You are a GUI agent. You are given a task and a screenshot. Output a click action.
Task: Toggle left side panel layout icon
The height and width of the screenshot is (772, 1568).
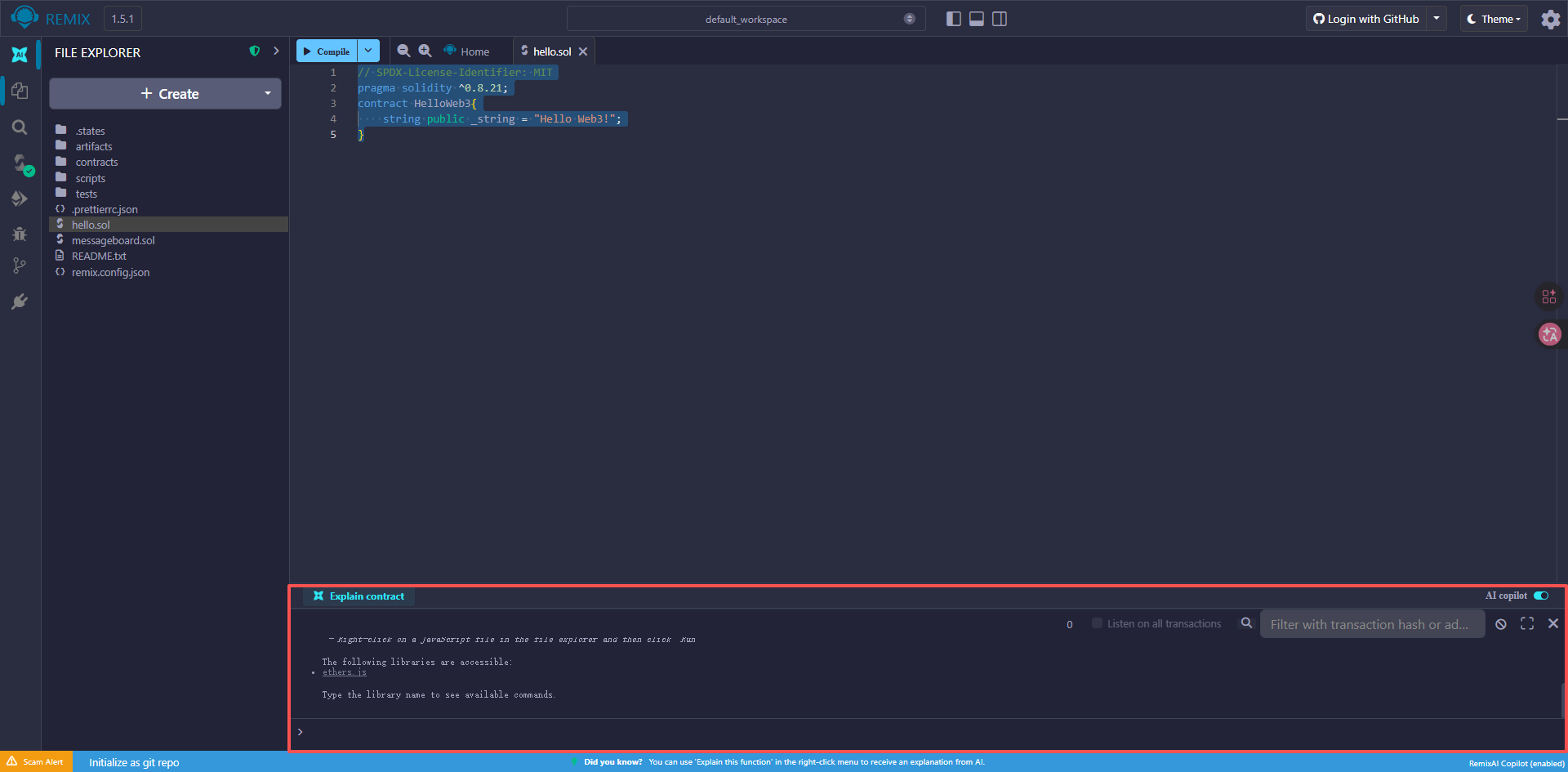(x=953, y=19)
